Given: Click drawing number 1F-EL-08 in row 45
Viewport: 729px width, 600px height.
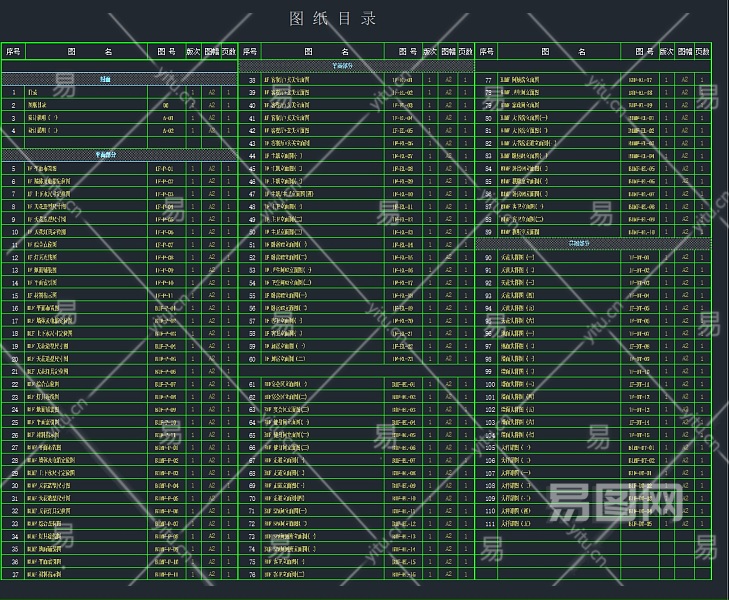Looking at the screenshot, I should [x=402, y=169].
